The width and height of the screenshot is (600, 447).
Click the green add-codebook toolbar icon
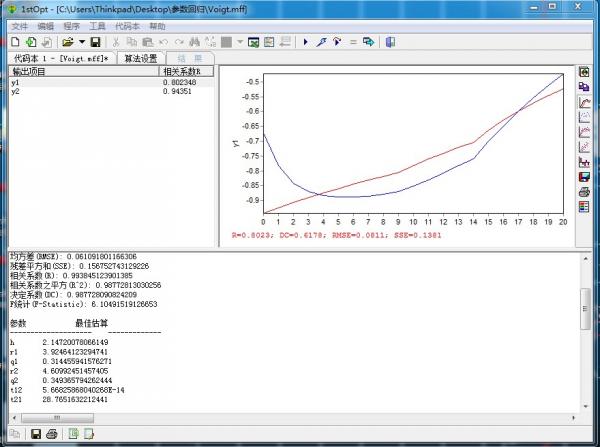click(x=31, y=42)
